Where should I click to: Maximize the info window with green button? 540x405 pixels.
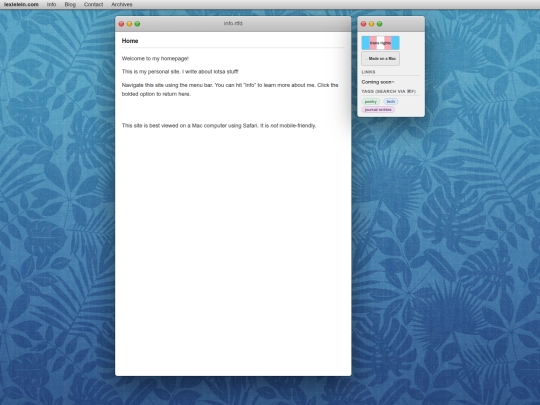pyautogui.click(x=137, y=24)
